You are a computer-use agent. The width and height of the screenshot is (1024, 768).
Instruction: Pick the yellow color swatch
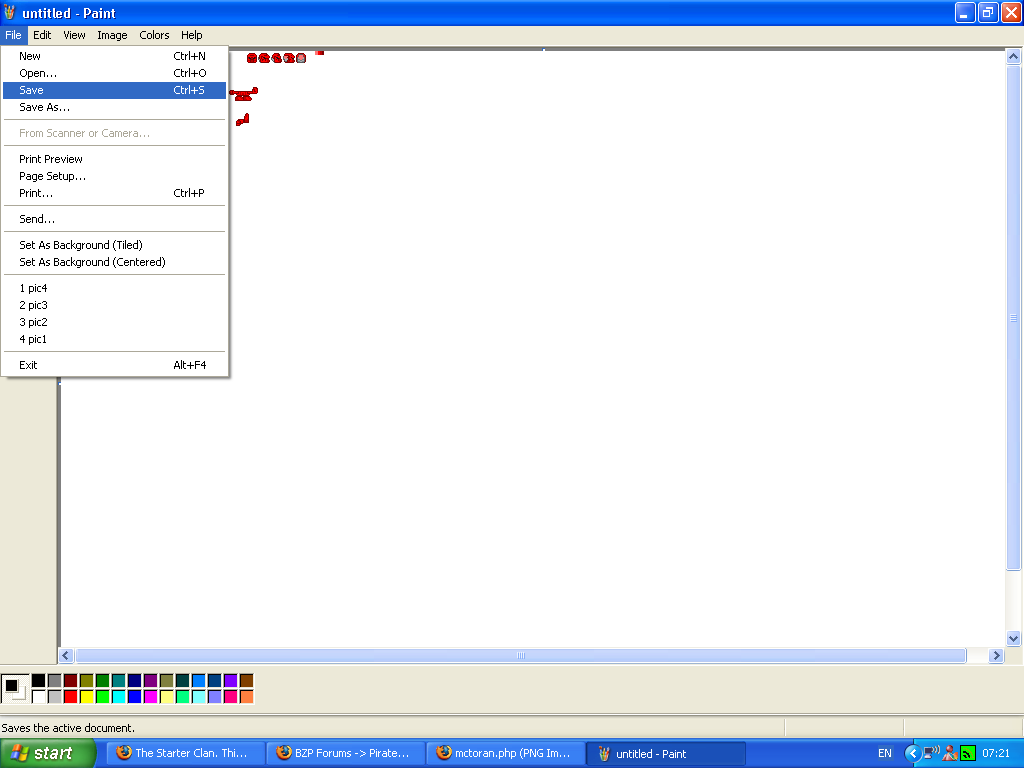(x=87, y=695)
